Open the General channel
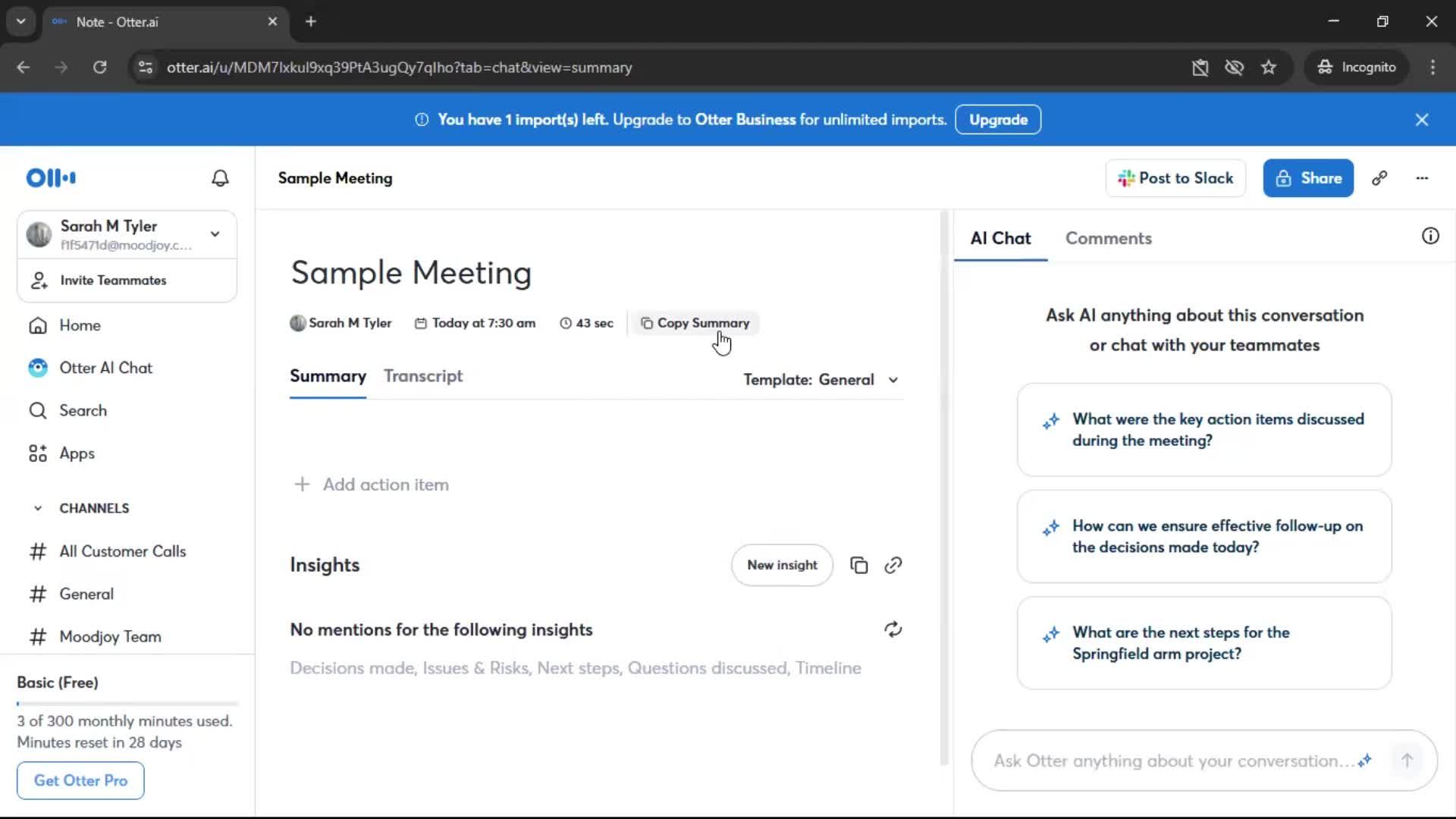1456x819 pixels. [x=86, y=594]
